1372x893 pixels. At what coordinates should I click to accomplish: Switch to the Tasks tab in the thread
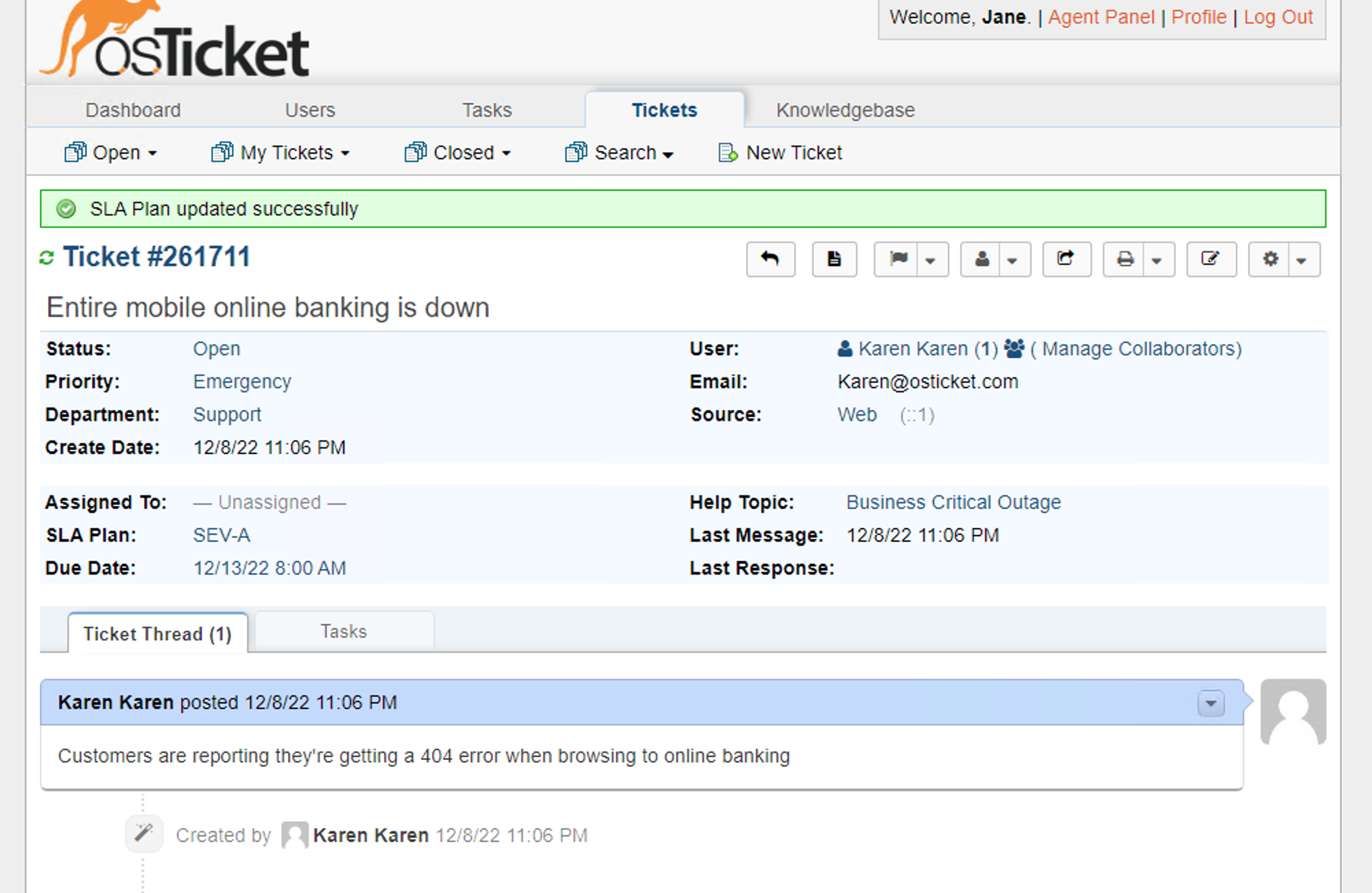tap(343, 630)
